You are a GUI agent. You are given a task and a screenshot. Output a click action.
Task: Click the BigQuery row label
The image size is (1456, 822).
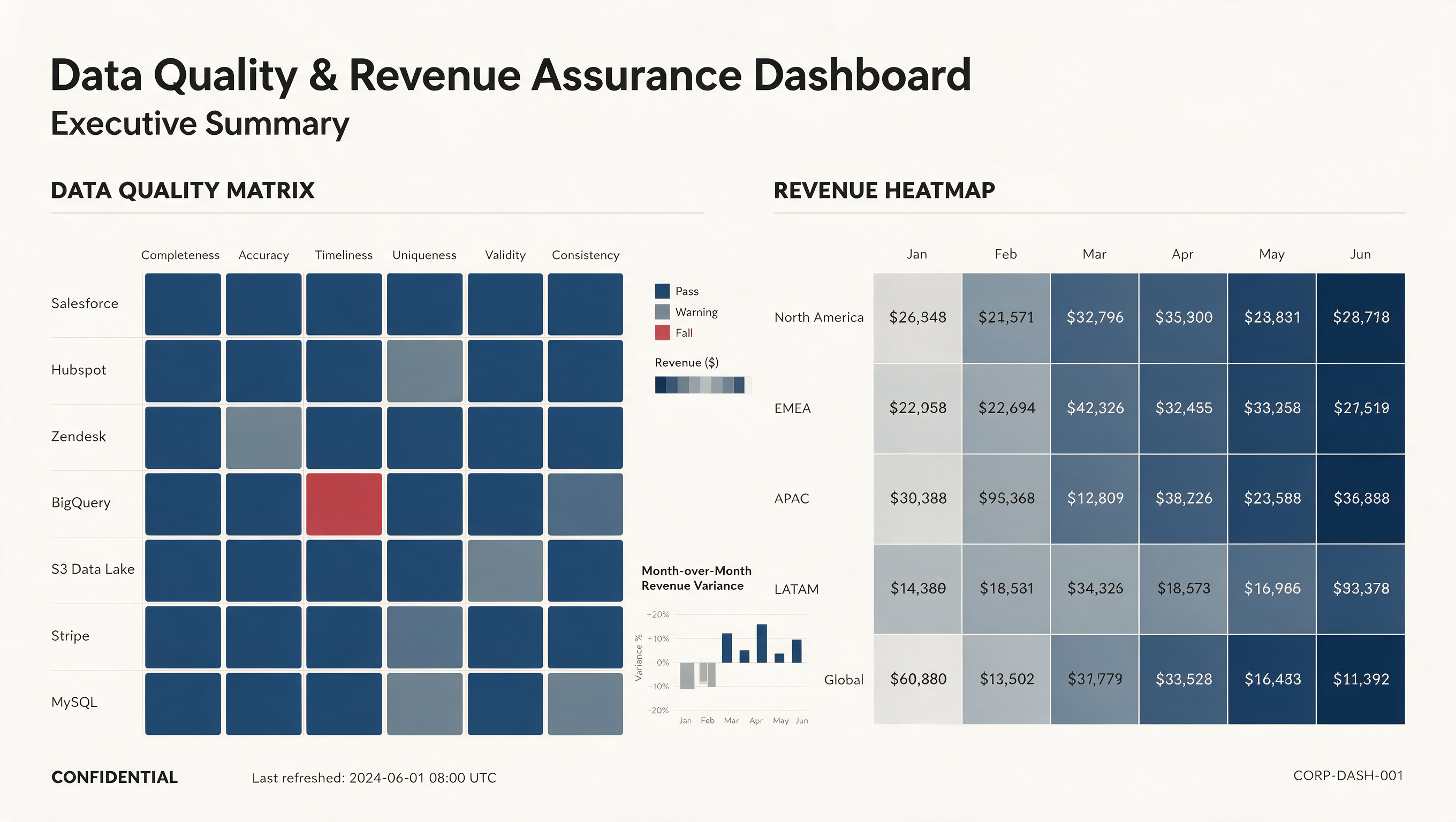(81, 503)
